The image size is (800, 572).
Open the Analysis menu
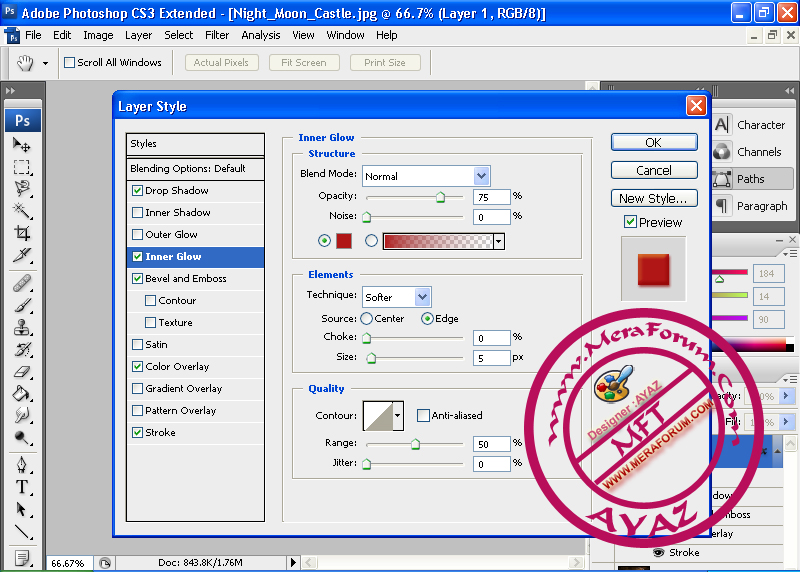(261, 35)
